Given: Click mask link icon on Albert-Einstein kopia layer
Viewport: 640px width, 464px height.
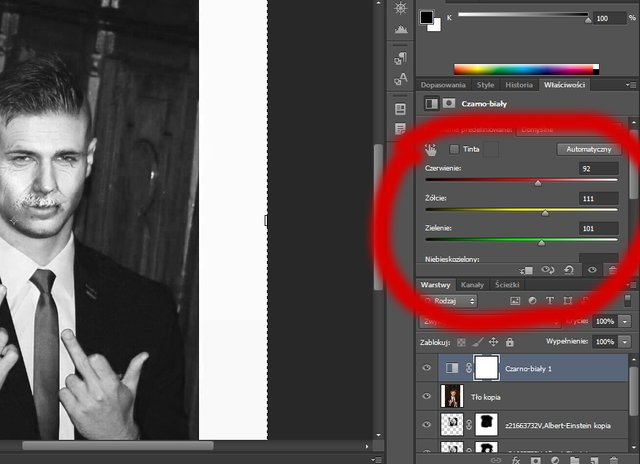Looking at the screenshot, I should point(469,425).
